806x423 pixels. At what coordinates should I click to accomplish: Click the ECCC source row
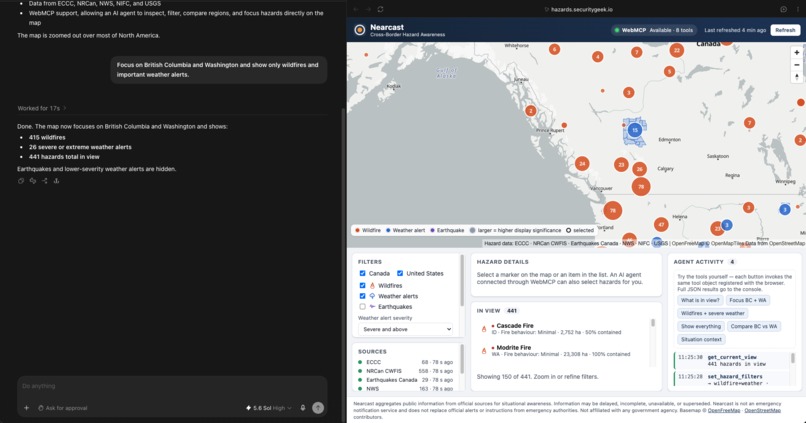coord(406,362)
